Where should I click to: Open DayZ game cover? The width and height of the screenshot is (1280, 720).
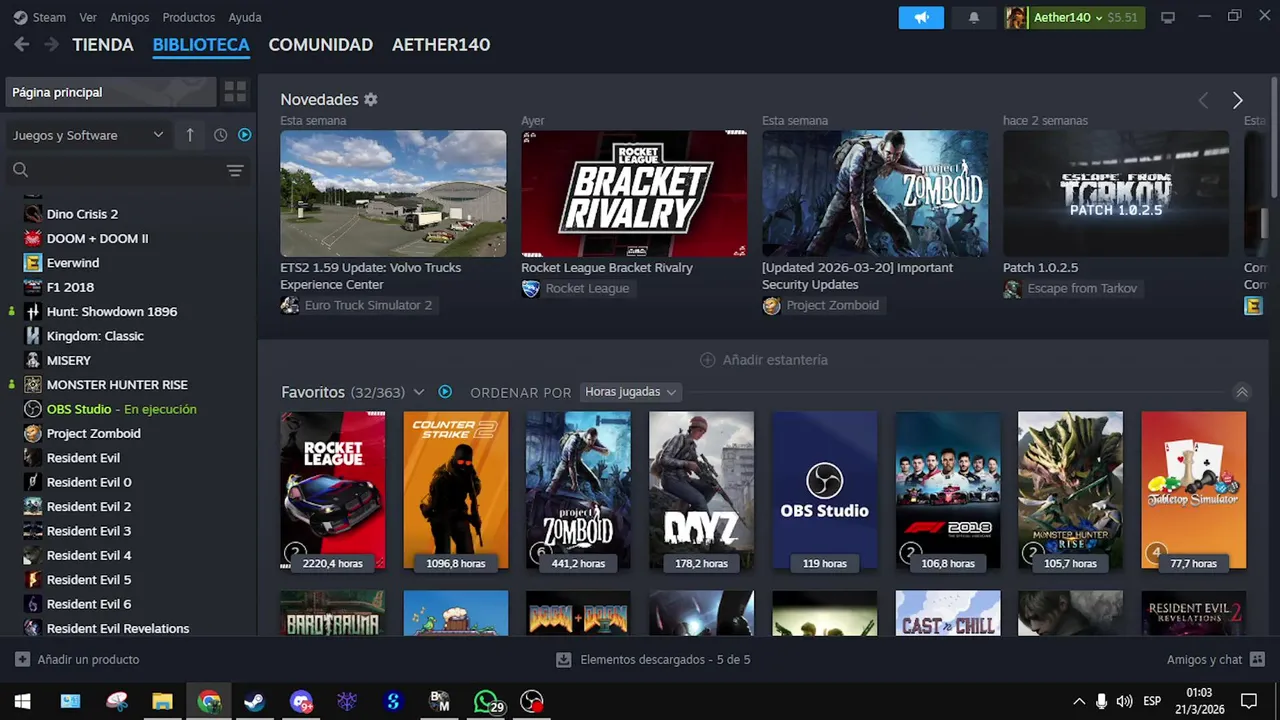point(701,490)
